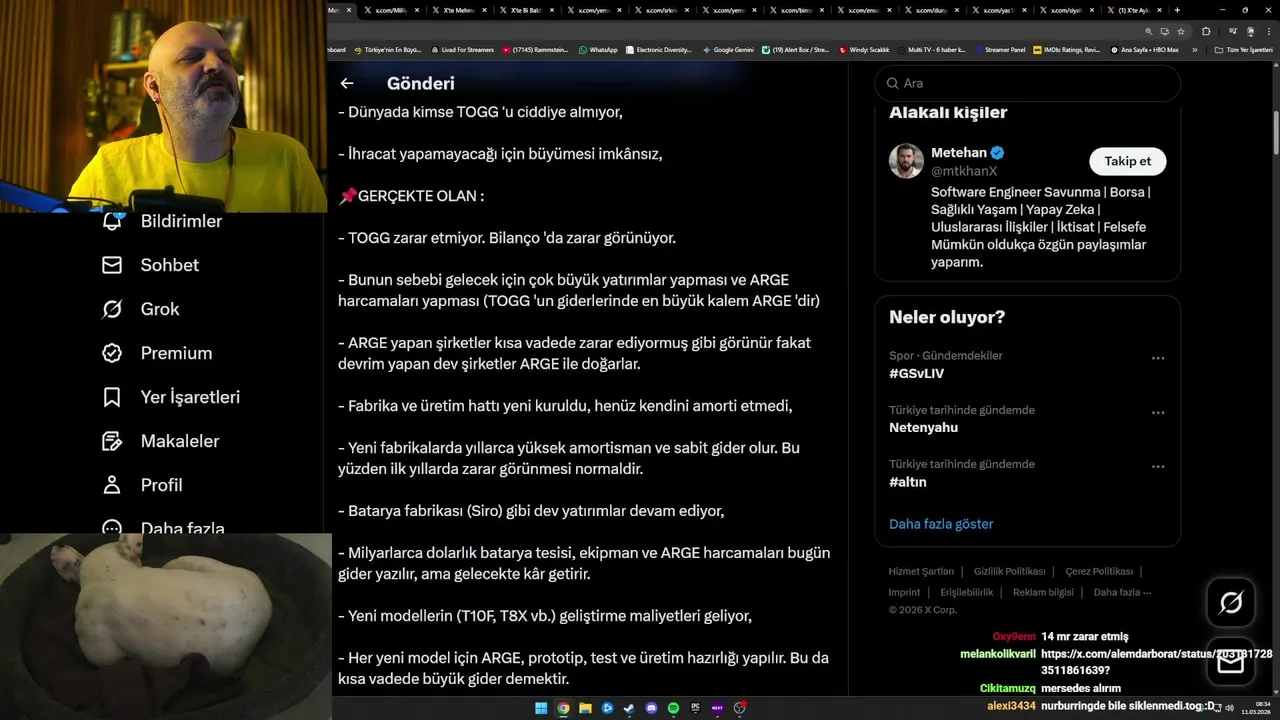Click the magnifier icon in Ara box
This screenshot has height=720, width=1280.
pos(891,83)
